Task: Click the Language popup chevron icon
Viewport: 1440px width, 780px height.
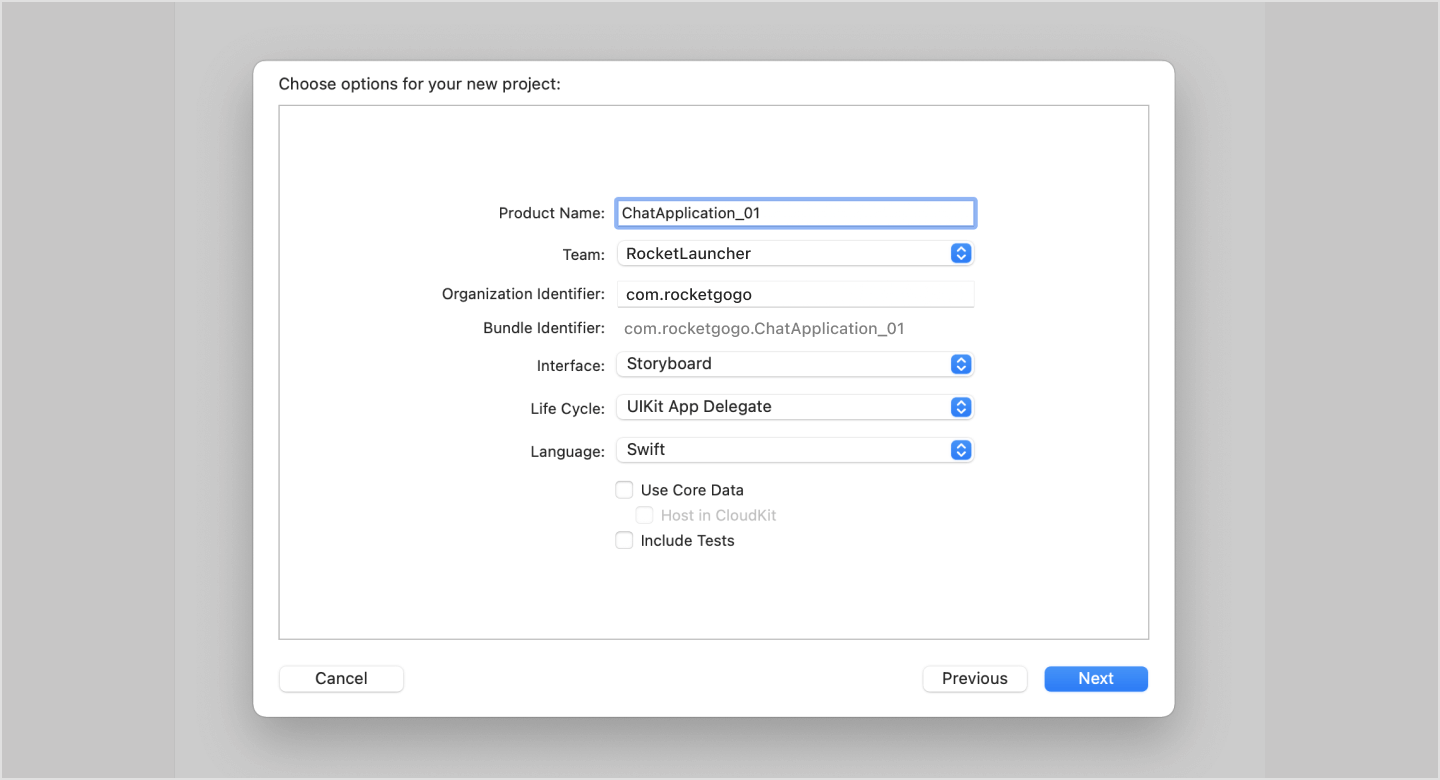Action: [x=960, y=450]
